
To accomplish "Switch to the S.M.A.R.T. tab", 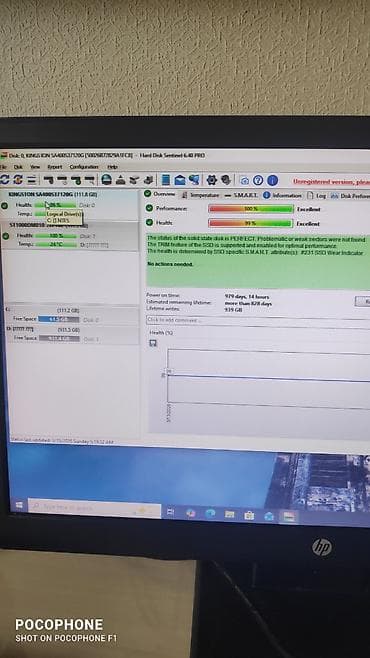I will pyautogui.click(x=242, y=196).
